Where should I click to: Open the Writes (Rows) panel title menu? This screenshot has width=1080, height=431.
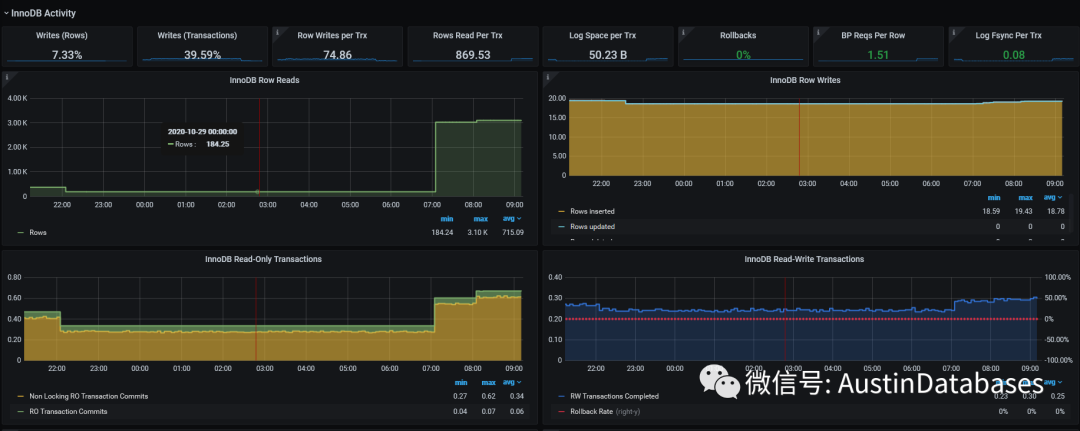62,34
